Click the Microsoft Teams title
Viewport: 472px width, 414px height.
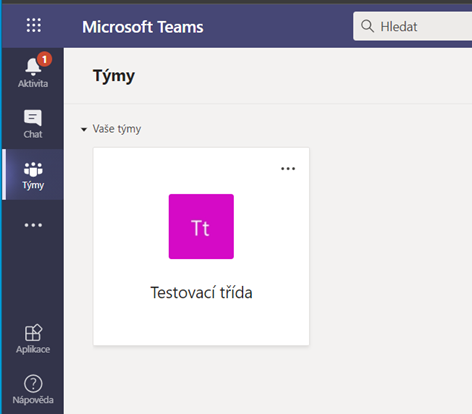coord(143,27)
